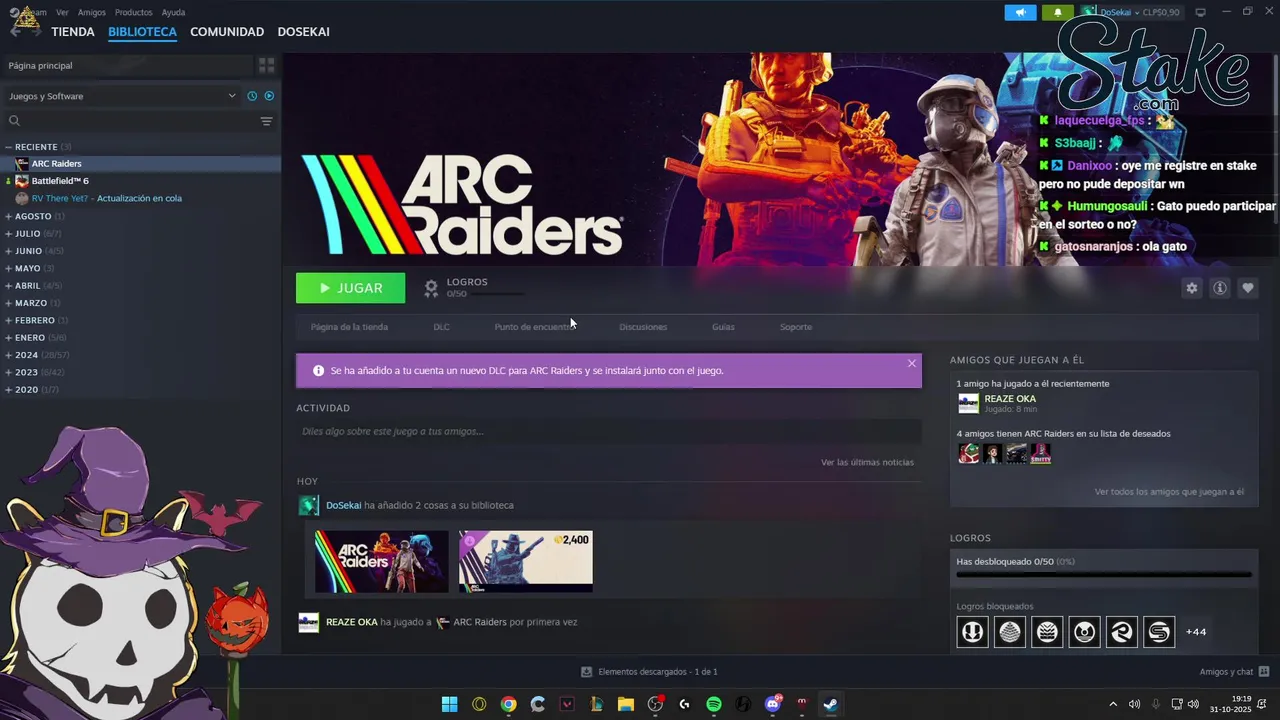
Task: Click the fifth locked achievement badge
Action: [1122, 632]
